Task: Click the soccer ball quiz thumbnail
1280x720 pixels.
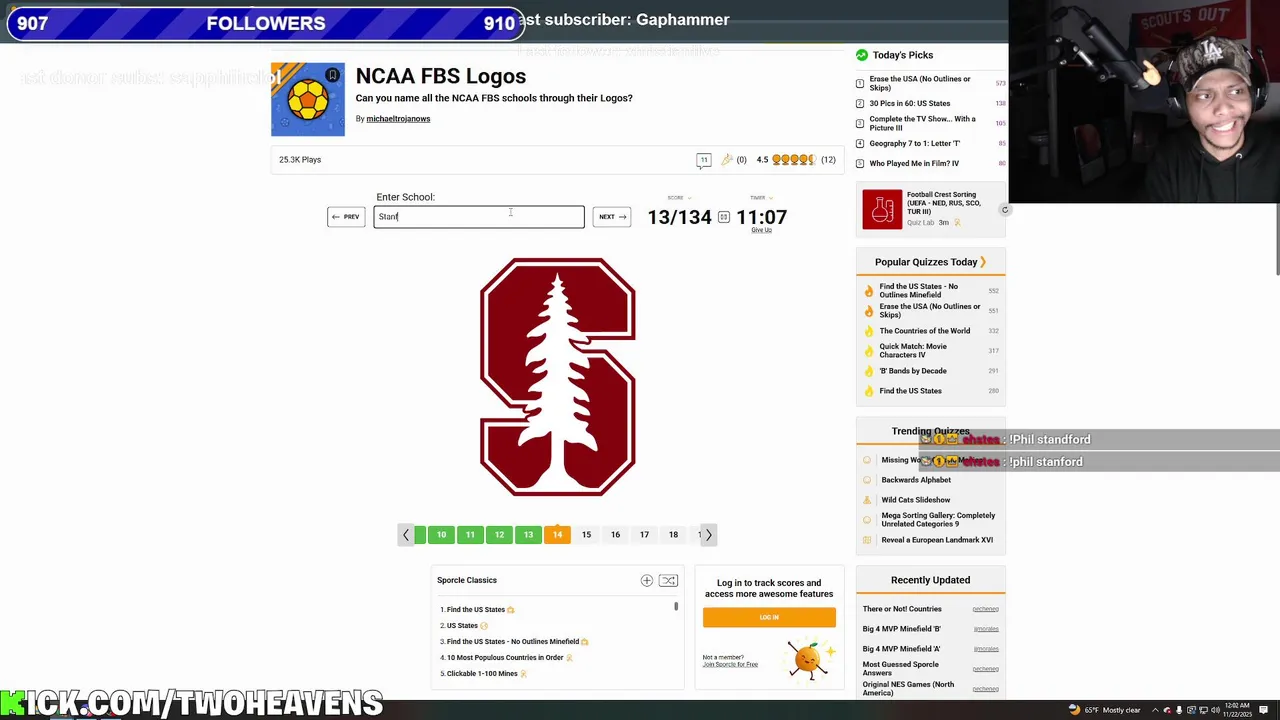Action: (308, 100)
